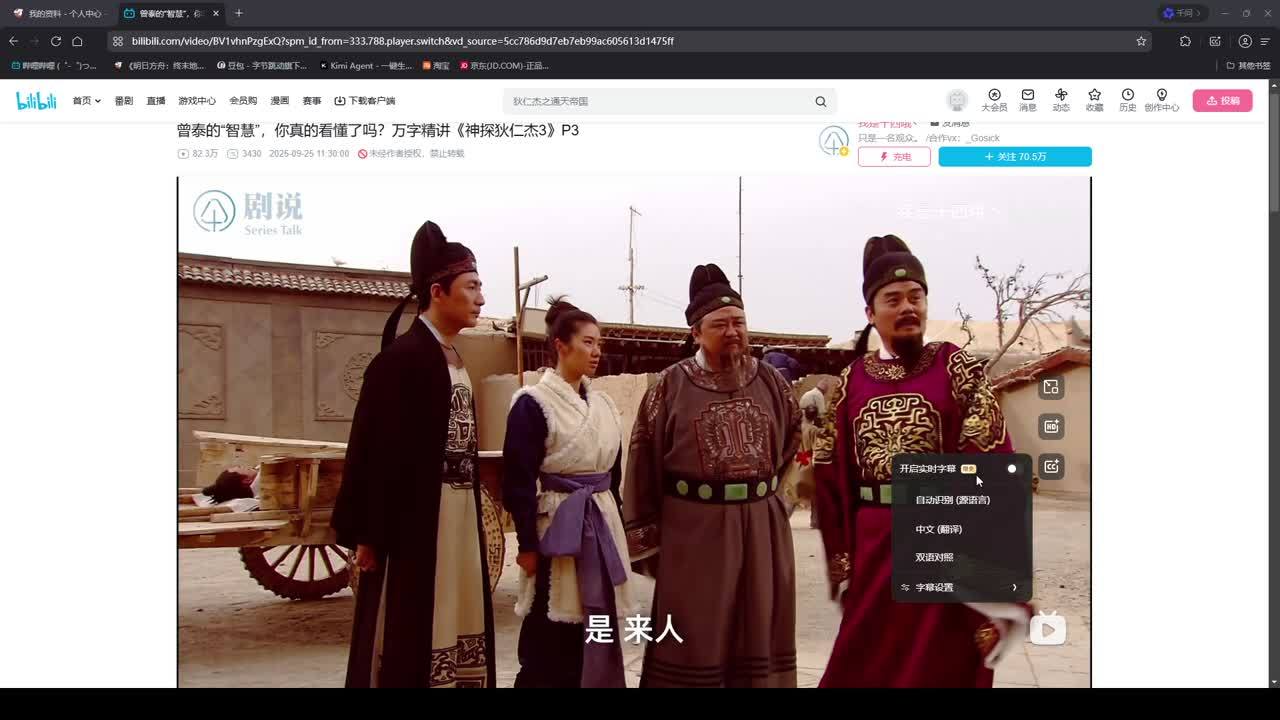Open the browser main menu icon
Image resolution: width=1280 pixels, height=720 pixels.
pyautogui.click(x=1267, y=41)
